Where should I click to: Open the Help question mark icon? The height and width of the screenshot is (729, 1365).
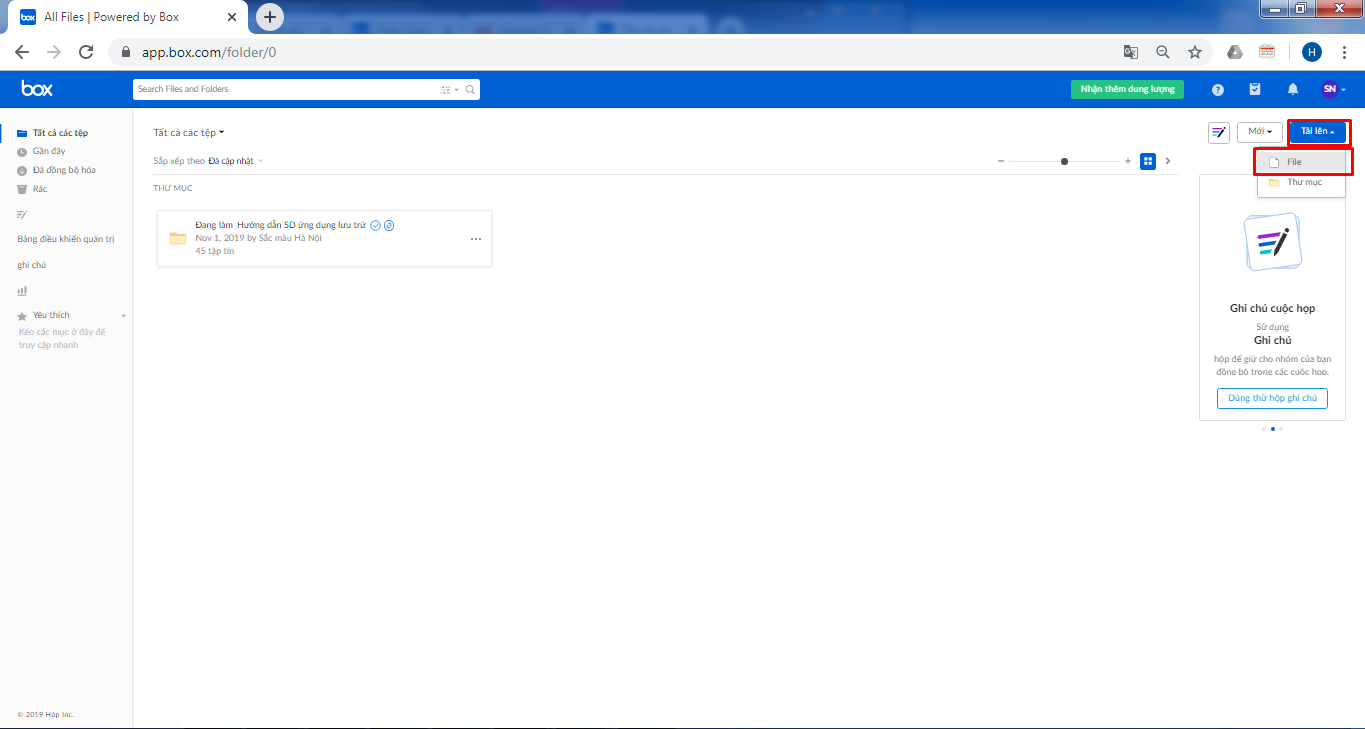(1217, 89)
